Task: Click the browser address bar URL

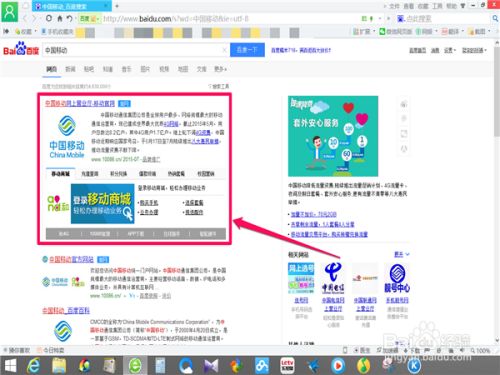Action: pyautogui.click(x=176, y=19)
